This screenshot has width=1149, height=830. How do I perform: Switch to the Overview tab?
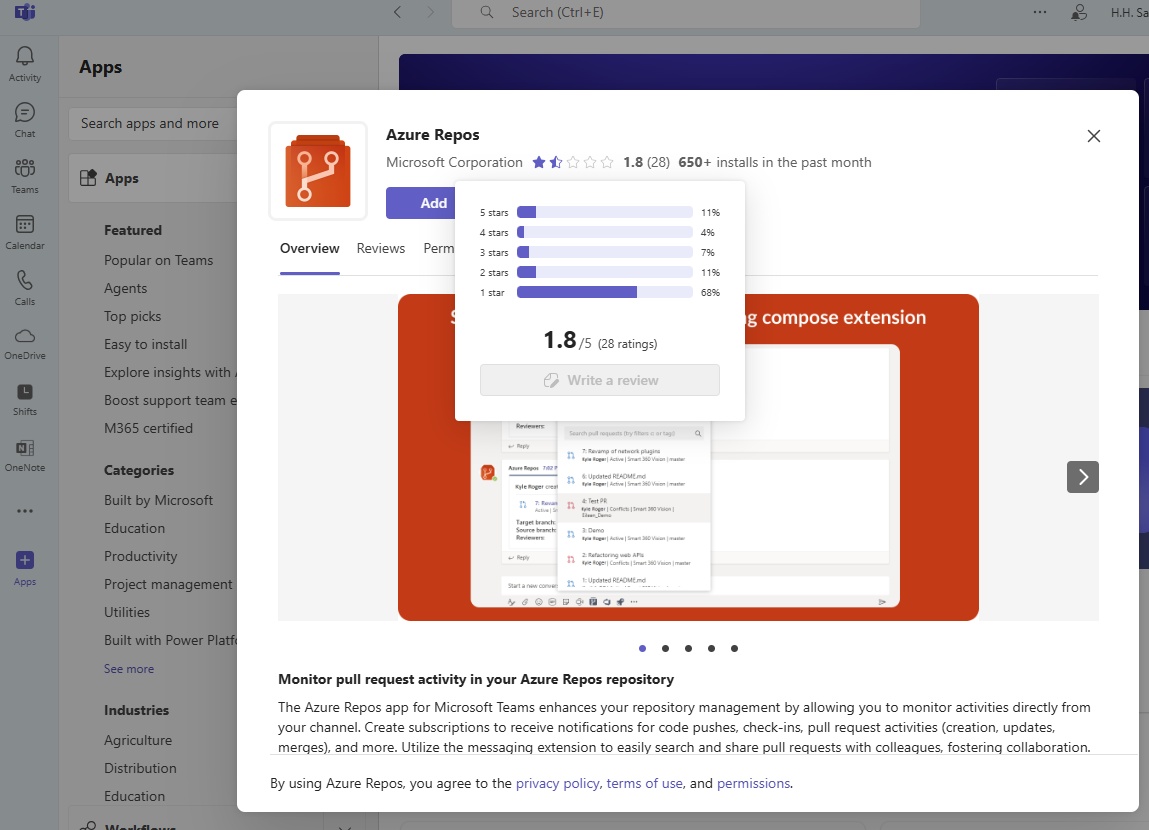(x=309, y=248)
